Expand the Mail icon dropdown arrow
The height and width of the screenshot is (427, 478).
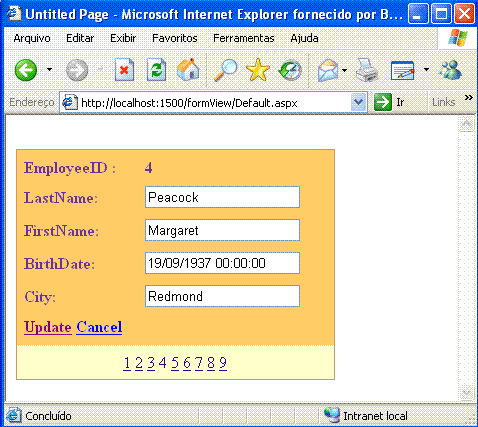point(344,70)
